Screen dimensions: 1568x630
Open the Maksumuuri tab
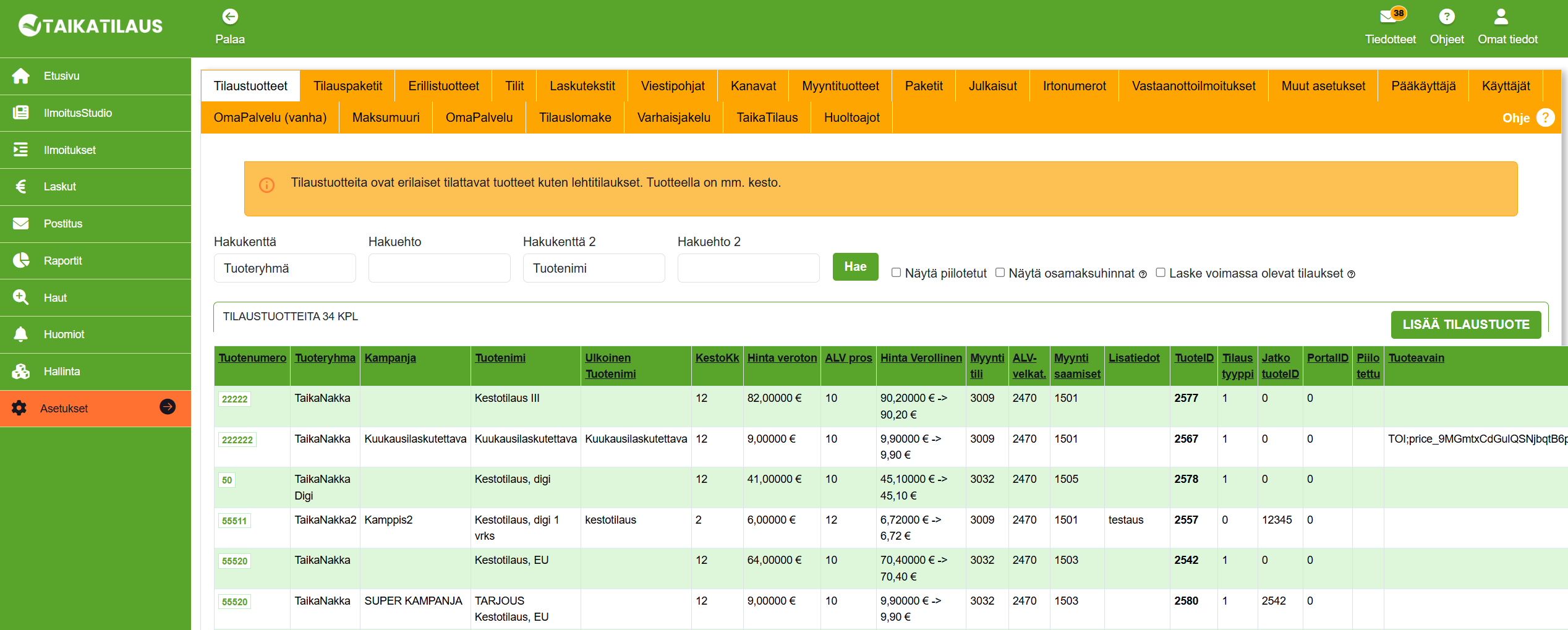click(386, 117)
